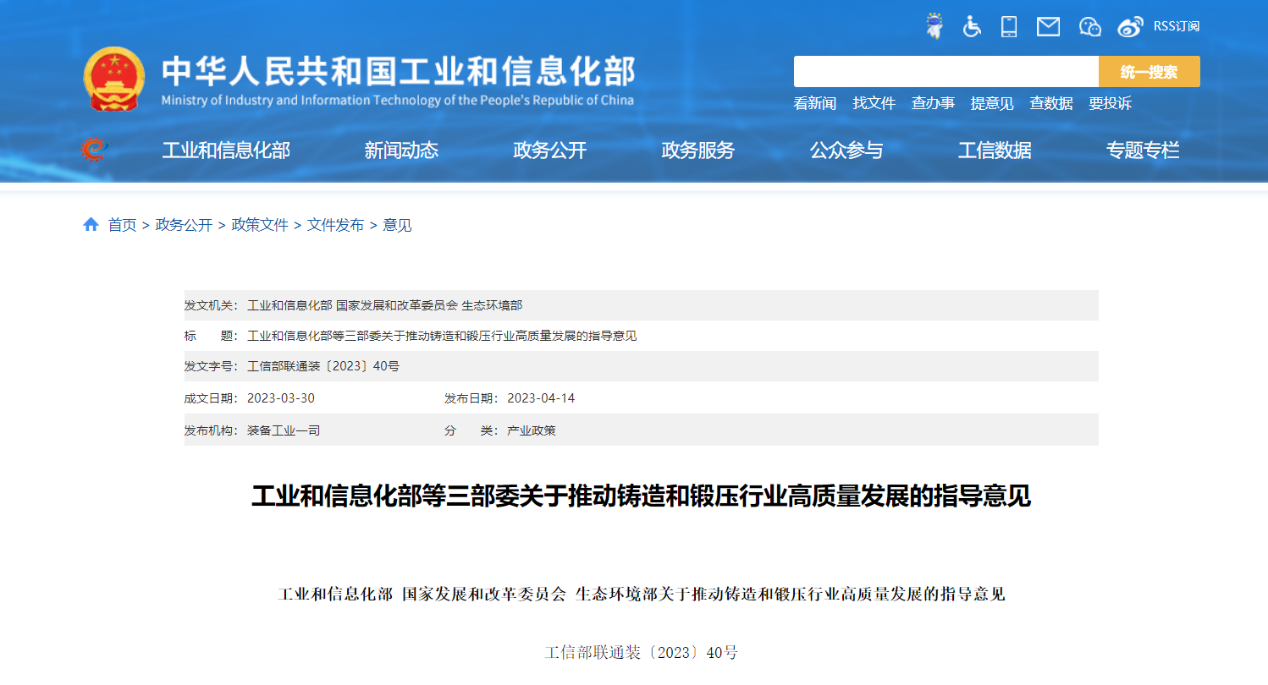Go to 文件发布 in breadcrumb

pyautogui.click(x=336, y=225)
